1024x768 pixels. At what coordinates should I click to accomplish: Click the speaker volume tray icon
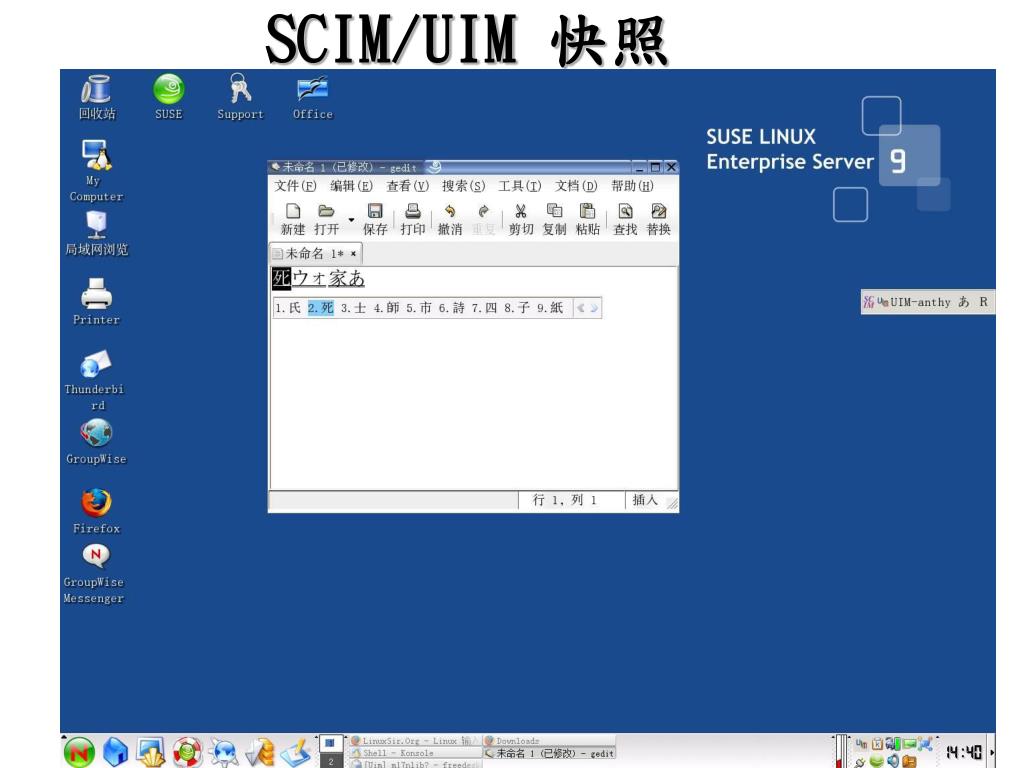[893, 761]
